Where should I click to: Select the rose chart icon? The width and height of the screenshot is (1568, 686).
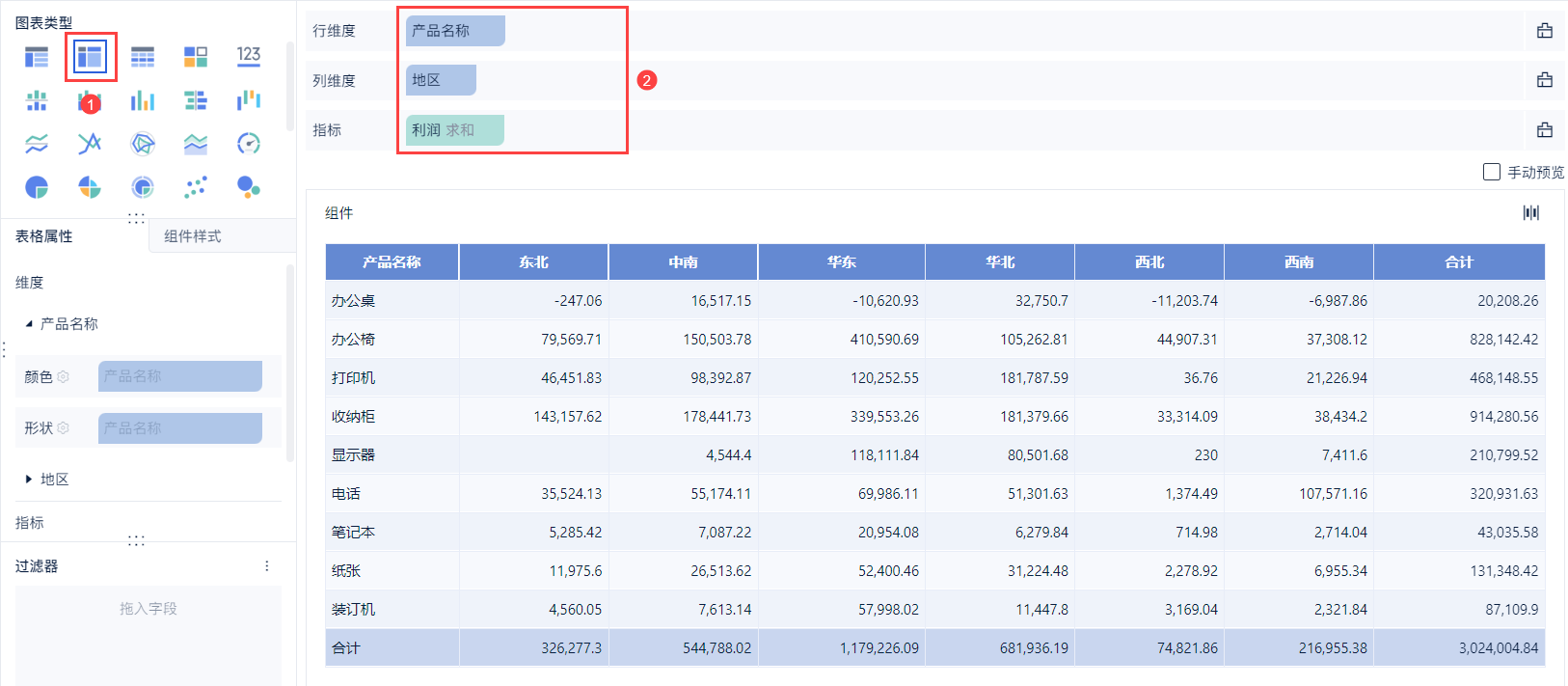tap(90, 187)
